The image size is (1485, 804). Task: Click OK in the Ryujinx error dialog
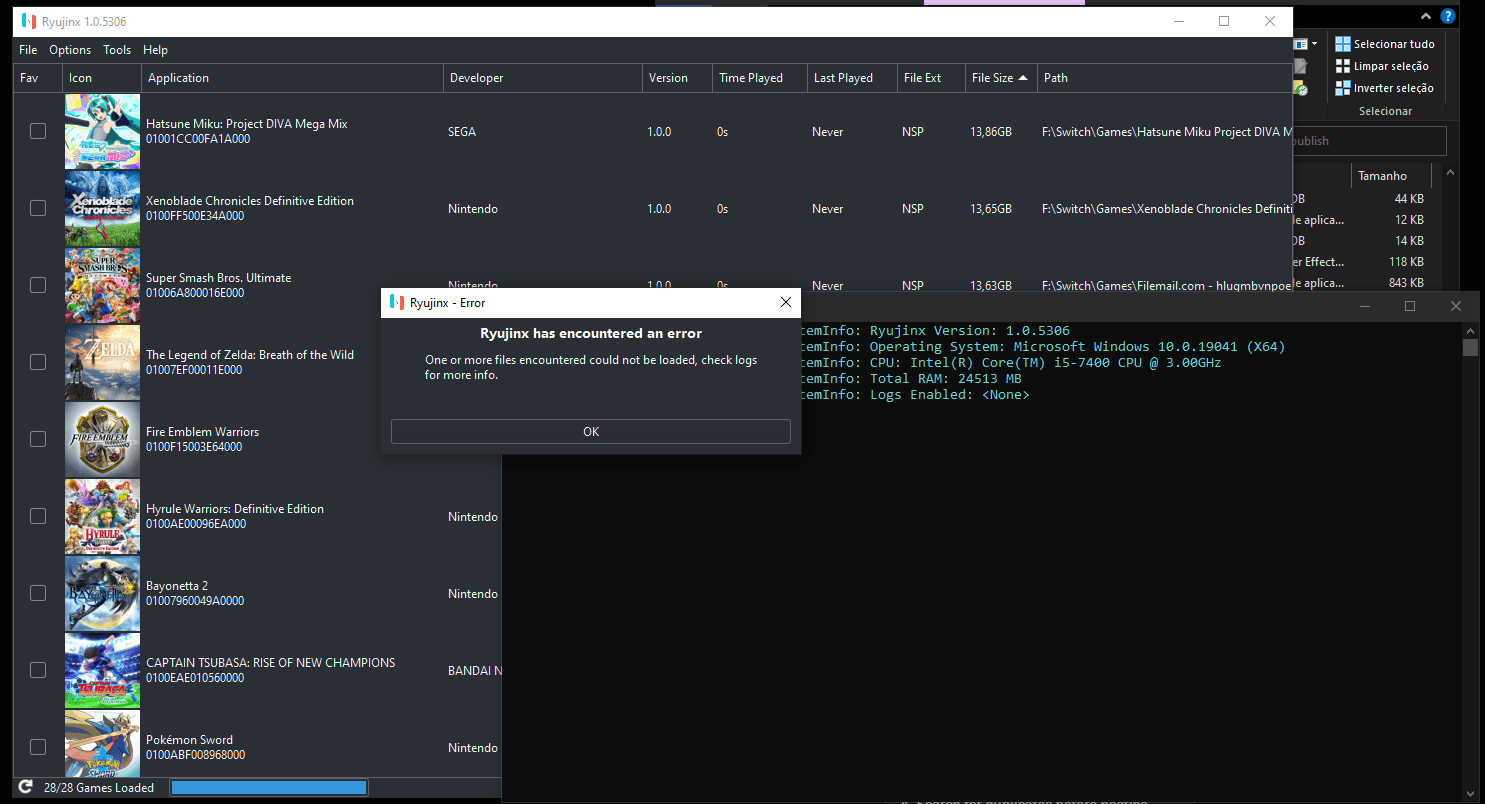click(591, 432)
